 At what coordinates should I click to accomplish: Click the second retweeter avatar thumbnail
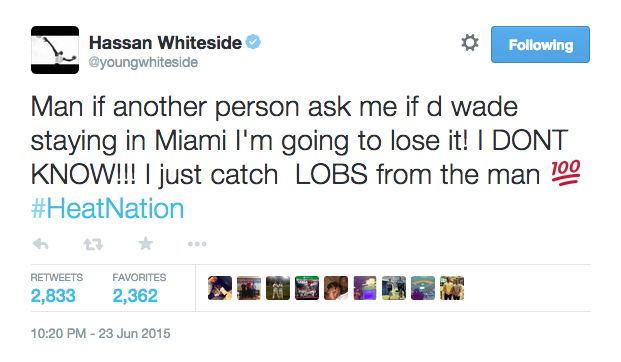tap(249, 288)
